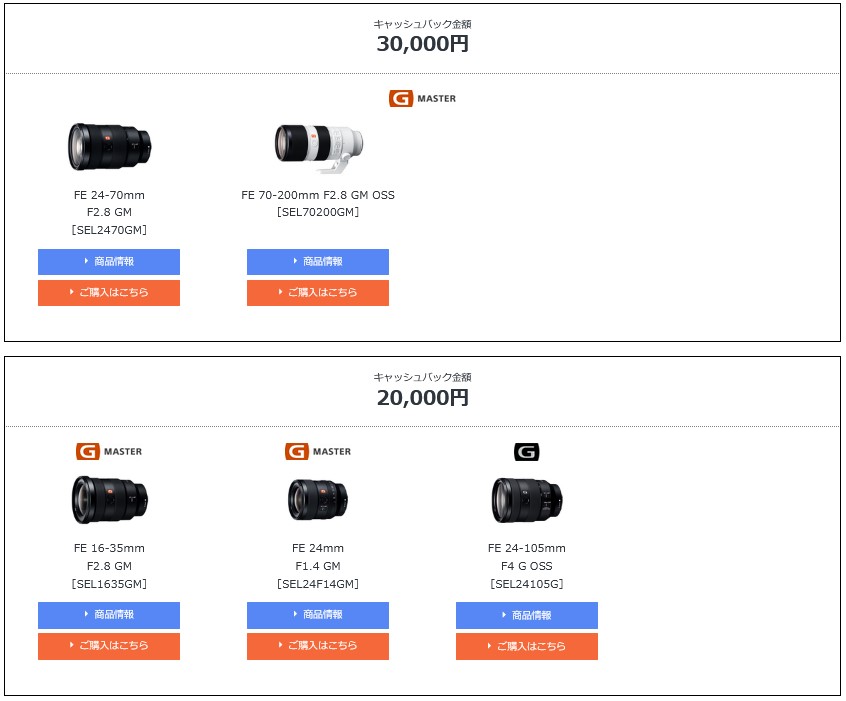Click the FE 70-200mm F2.8 GM OSS product name
The width and height of the screenshot is (846, 701).
(x=318, y=195)
